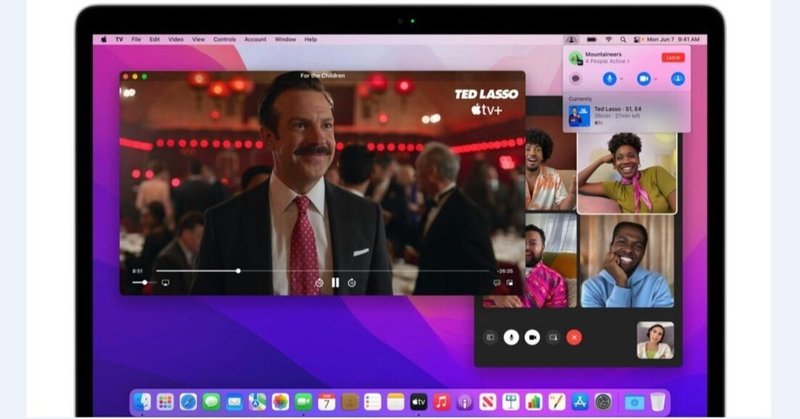
Task: Open Reminders from the Dock
Action: 372,402
